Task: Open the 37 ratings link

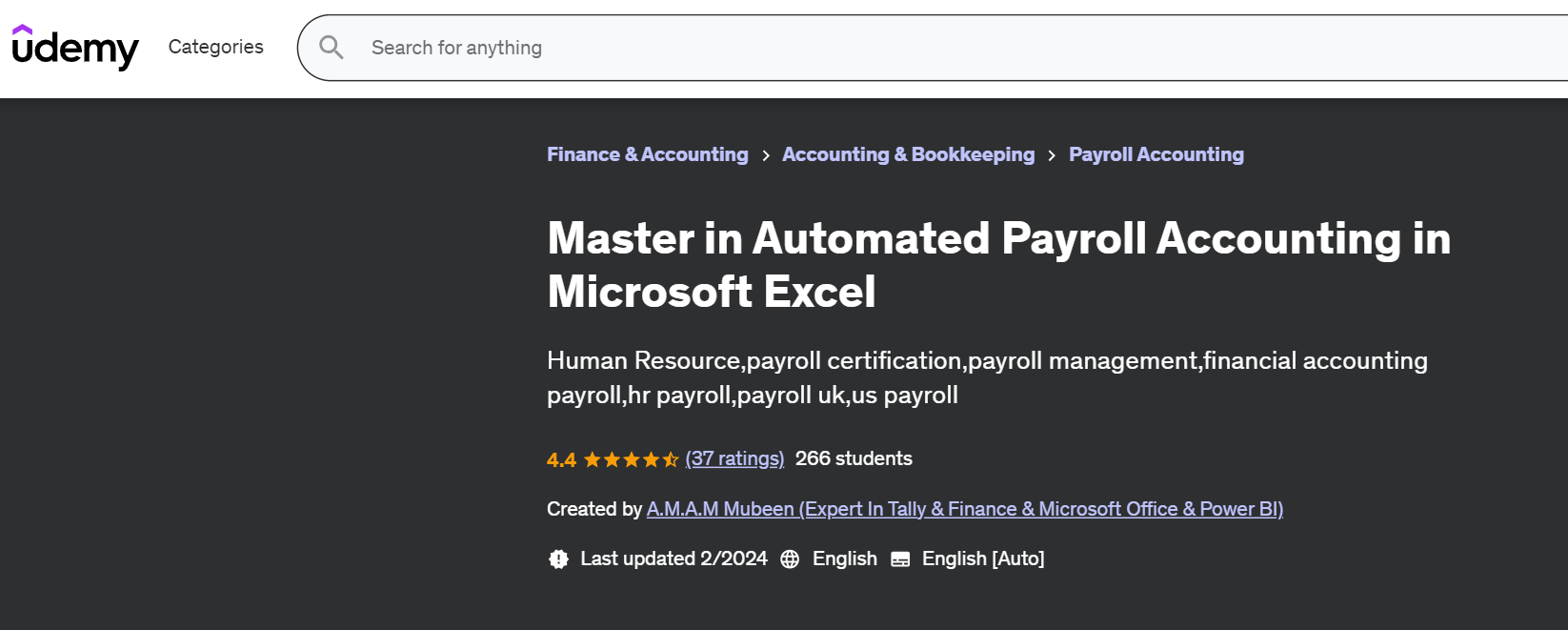Action: [x=734, y=458]
